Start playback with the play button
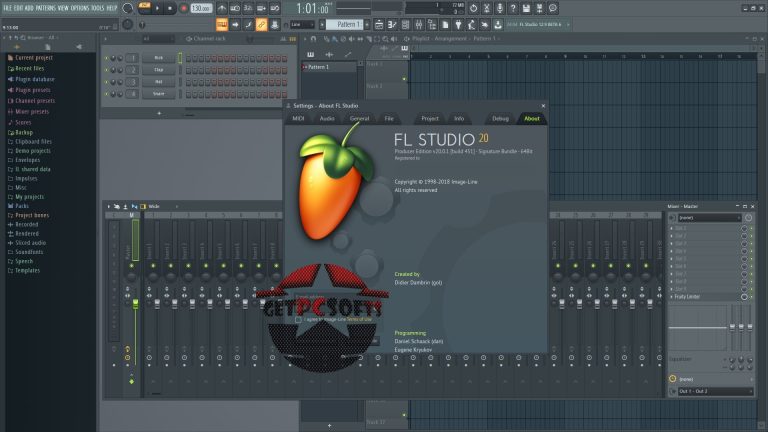Viewport: 768px width, 432px height. click(157, 8)
